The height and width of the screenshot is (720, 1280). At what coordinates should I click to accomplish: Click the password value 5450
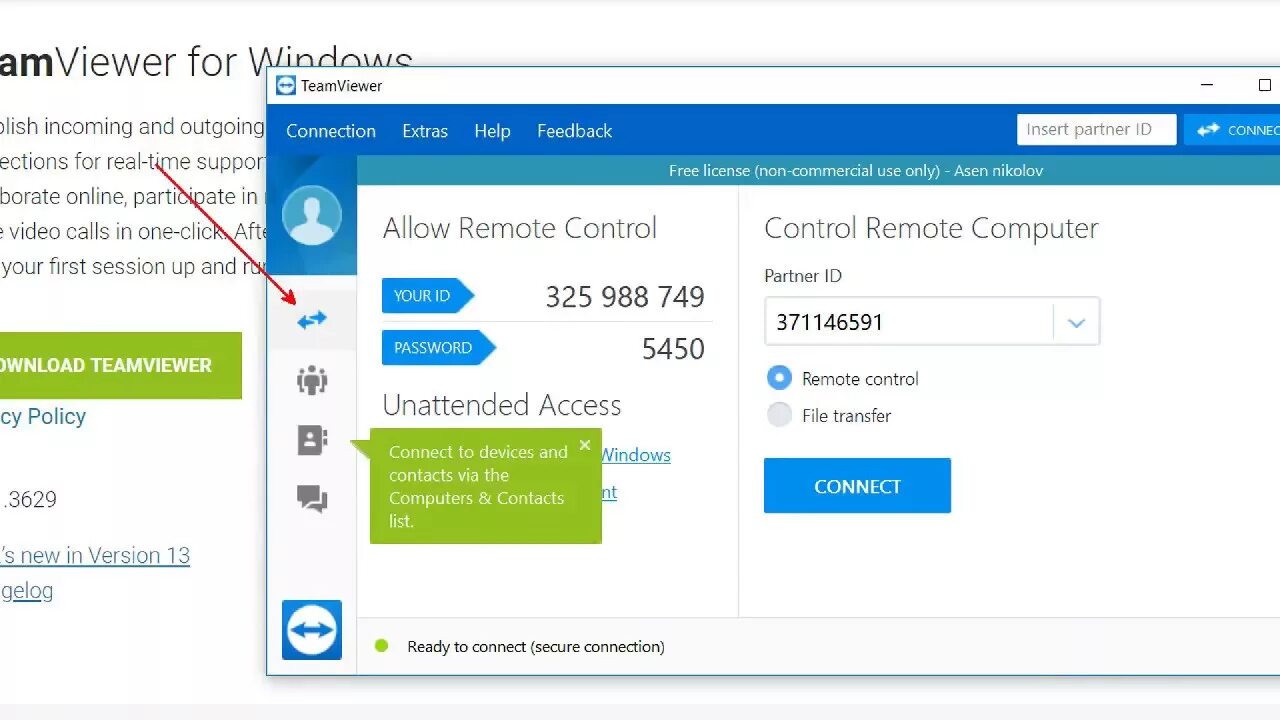pos(673,348)
